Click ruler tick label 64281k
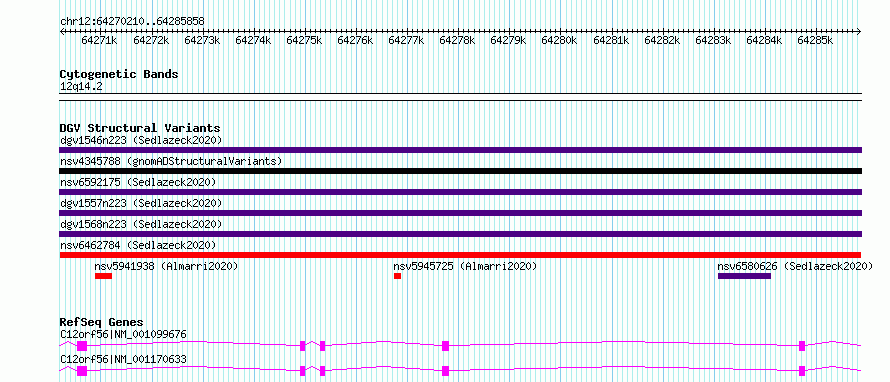This screenshot has width=890, height=382. pyautogui.click(x=611, y=40)
